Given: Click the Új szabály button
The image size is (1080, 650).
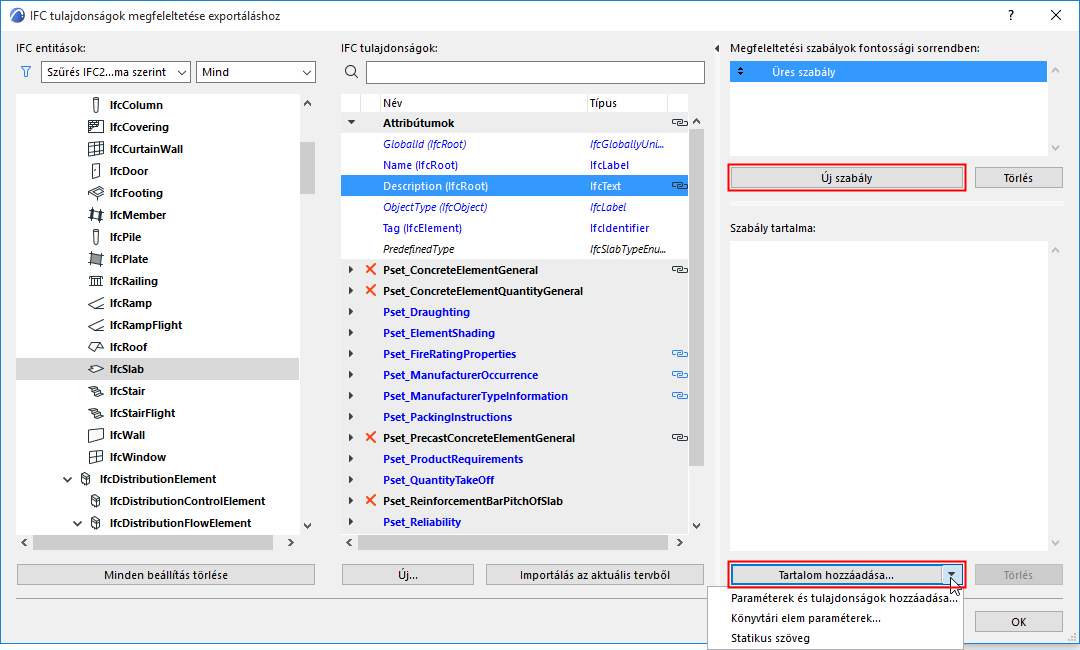Looking at the screenshot, I should (847, 178).
